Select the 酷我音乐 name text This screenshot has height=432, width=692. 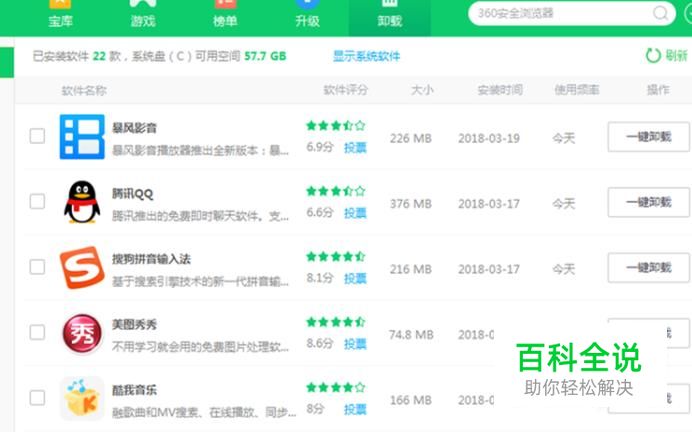135,390
